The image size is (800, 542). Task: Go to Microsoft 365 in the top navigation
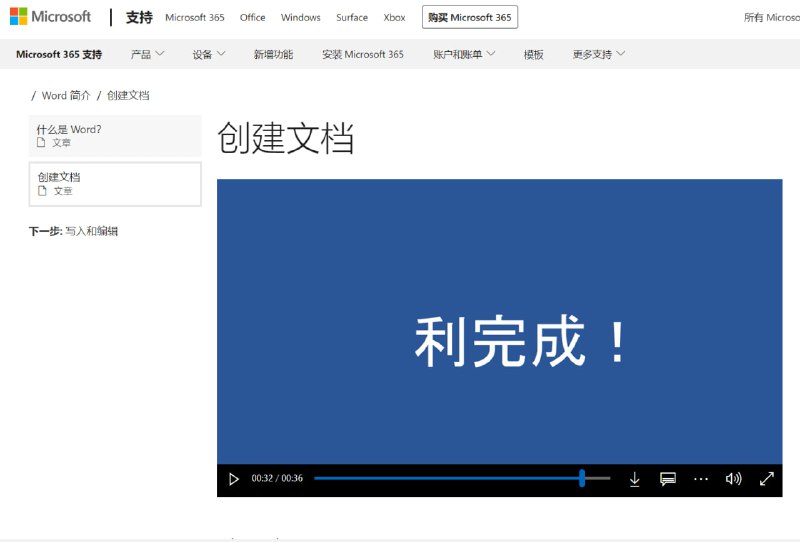[195, 17]
